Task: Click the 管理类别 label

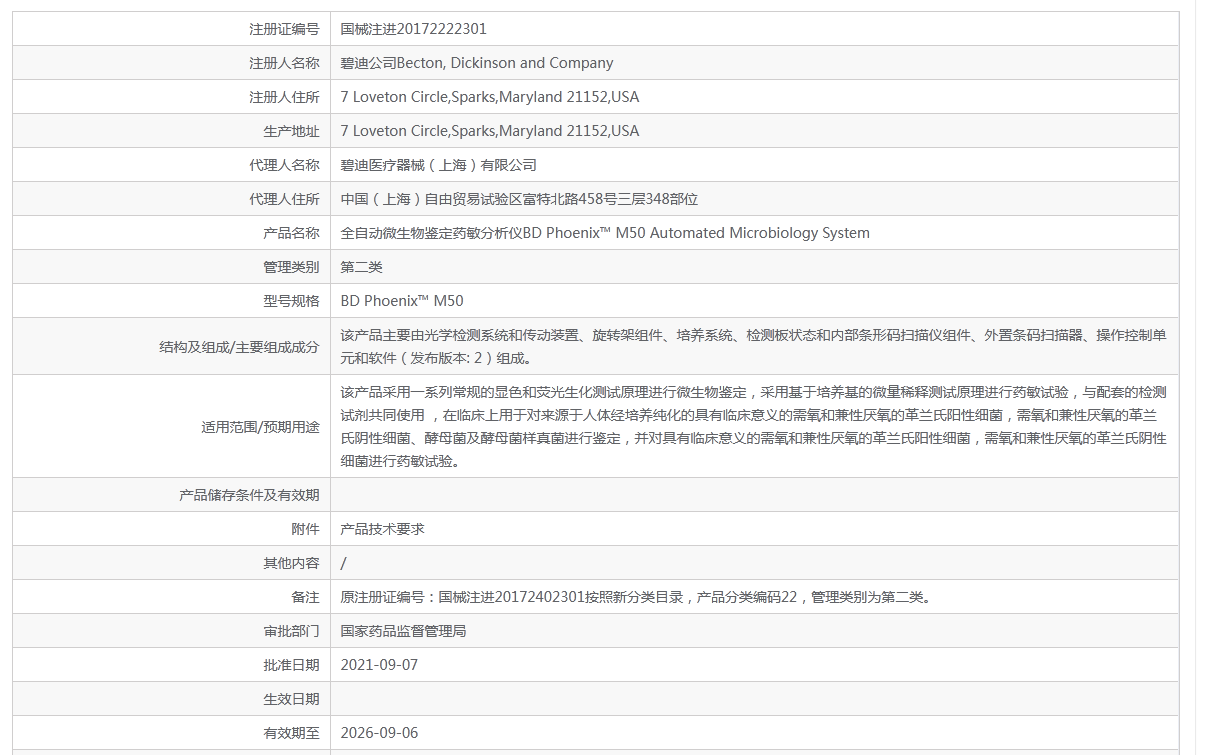Action: pyautogui.click(x=291, y=267)
